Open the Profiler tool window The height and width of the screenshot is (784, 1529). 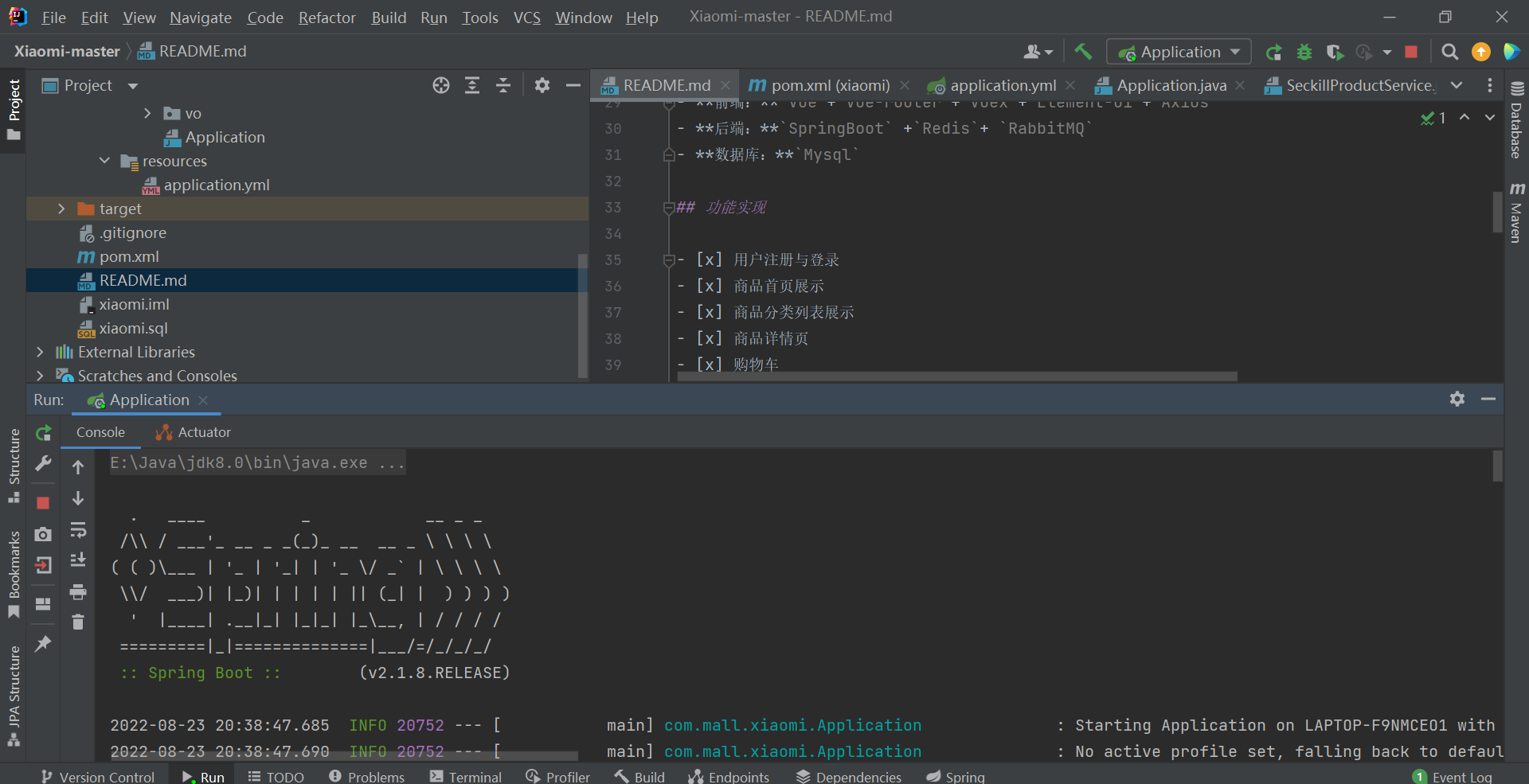click(x=557, y=777)
